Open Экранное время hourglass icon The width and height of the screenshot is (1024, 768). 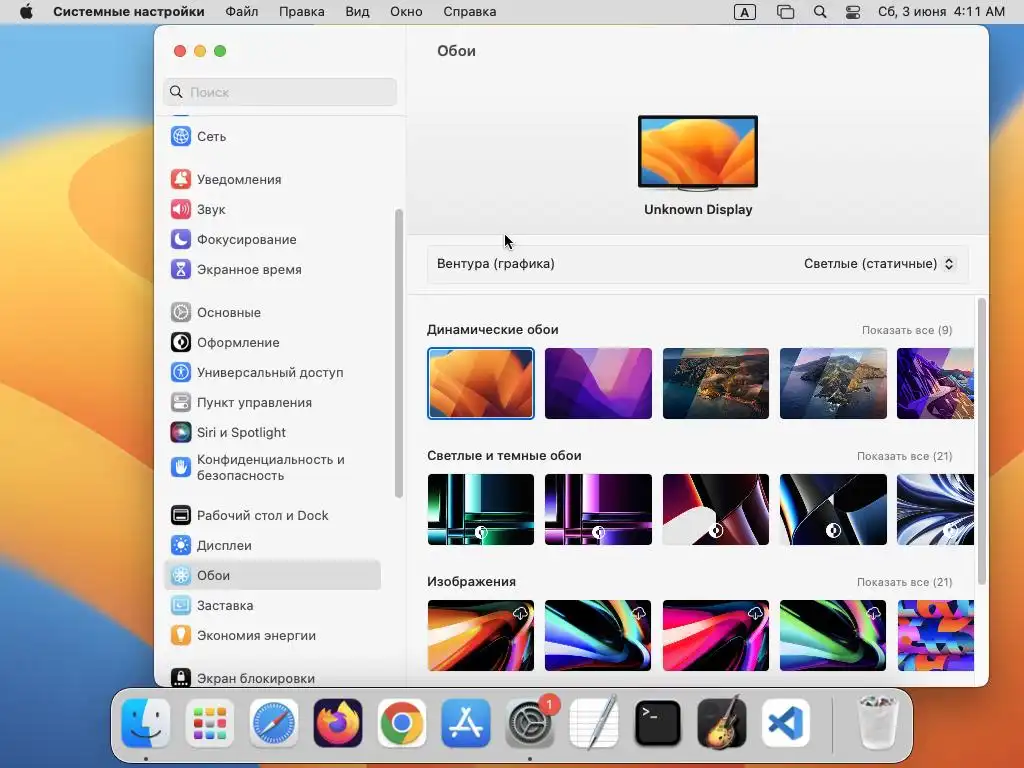[x=181, y=270]
